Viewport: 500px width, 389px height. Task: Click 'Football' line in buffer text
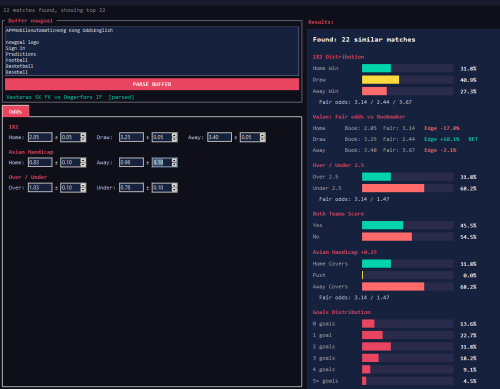click(17, 60)
